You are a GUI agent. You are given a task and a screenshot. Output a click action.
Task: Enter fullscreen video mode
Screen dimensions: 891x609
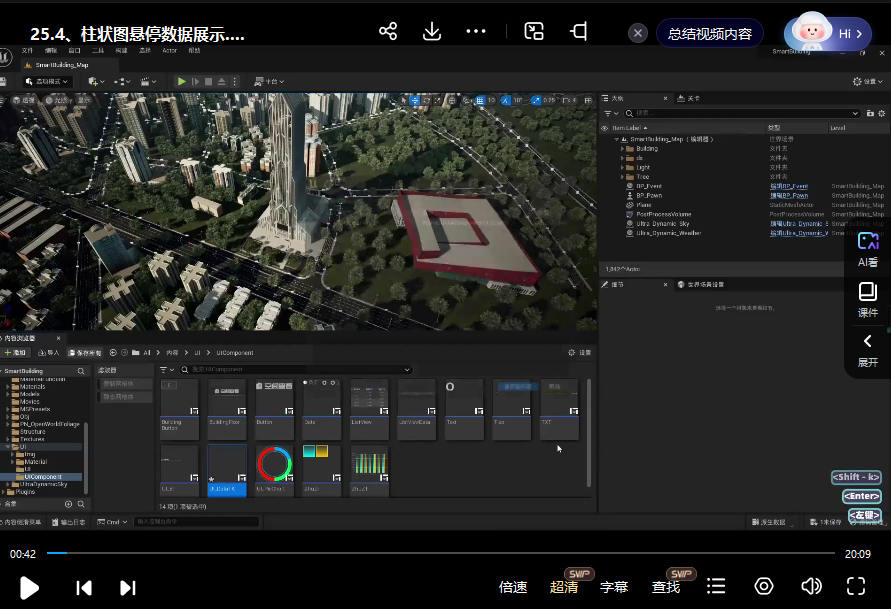click(856, 587)
